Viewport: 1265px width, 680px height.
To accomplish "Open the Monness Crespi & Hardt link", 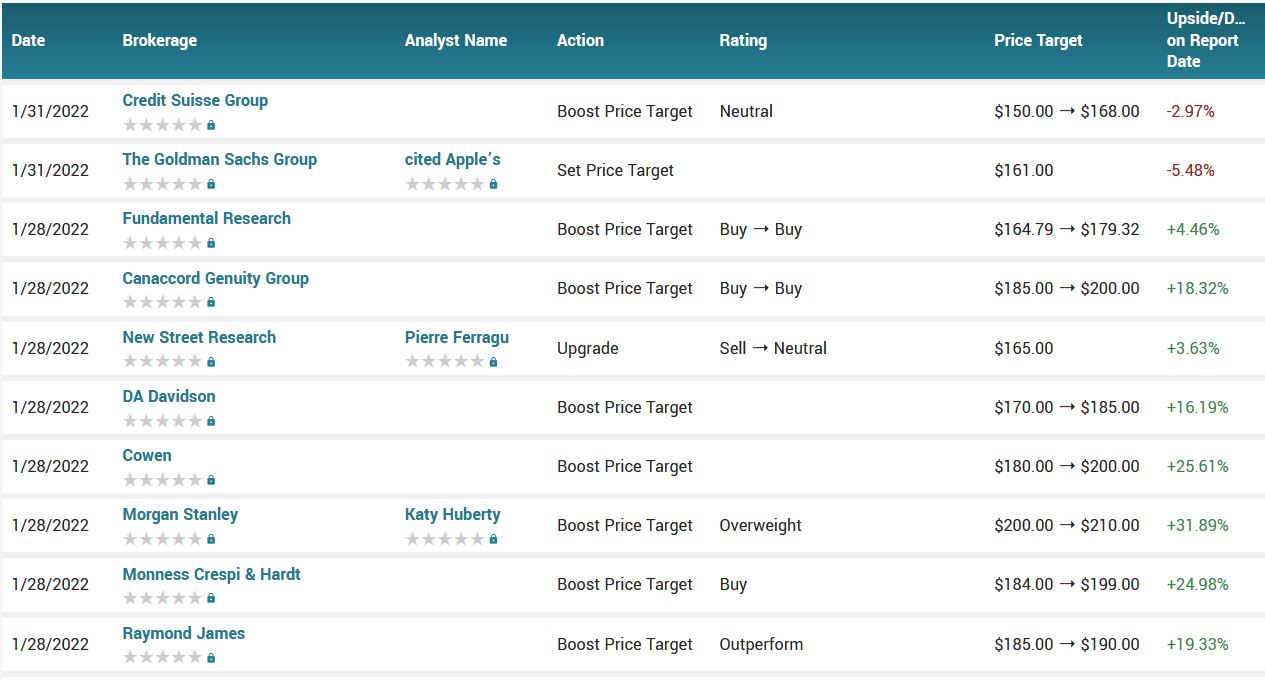I will point(211,575).
